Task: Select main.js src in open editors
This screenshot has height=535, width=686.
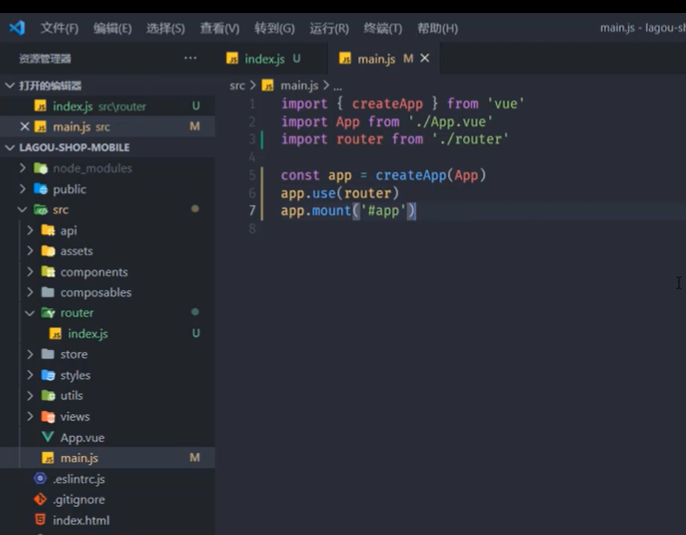Action: pos(107,126)
